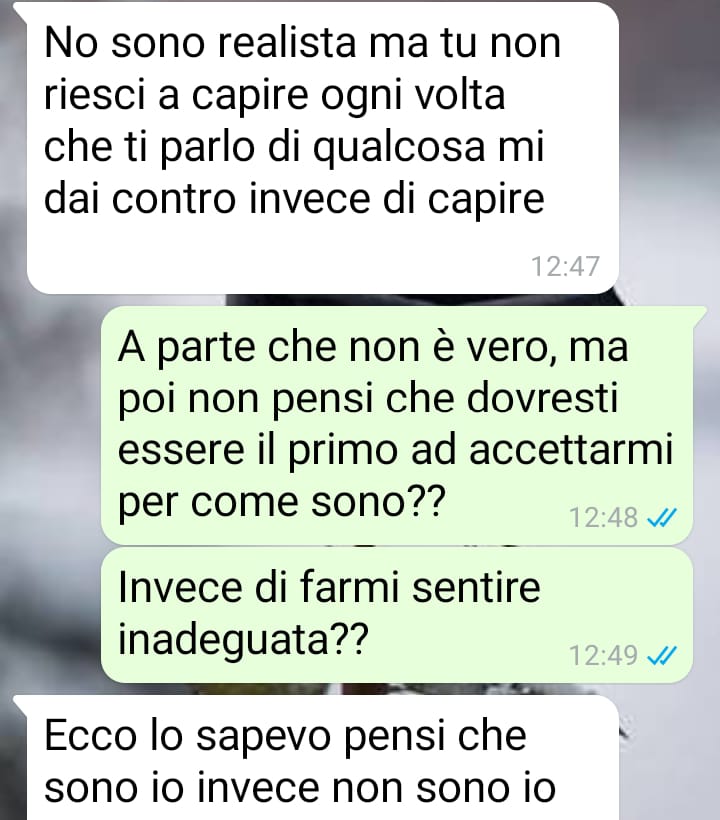Tap the blue double-check beside 12:48

(662, 518)
